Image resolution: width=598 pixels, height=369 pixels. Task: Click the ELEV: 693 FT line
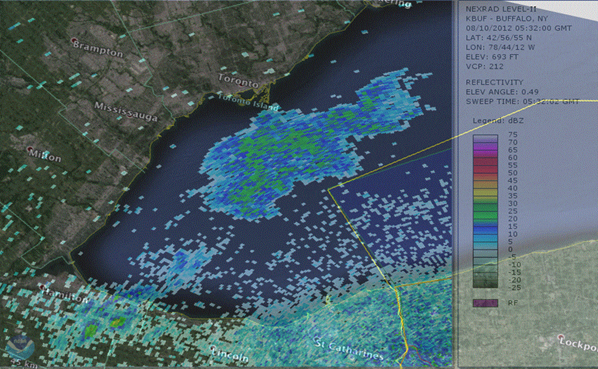pyautogui.click(x=492, y=57)
